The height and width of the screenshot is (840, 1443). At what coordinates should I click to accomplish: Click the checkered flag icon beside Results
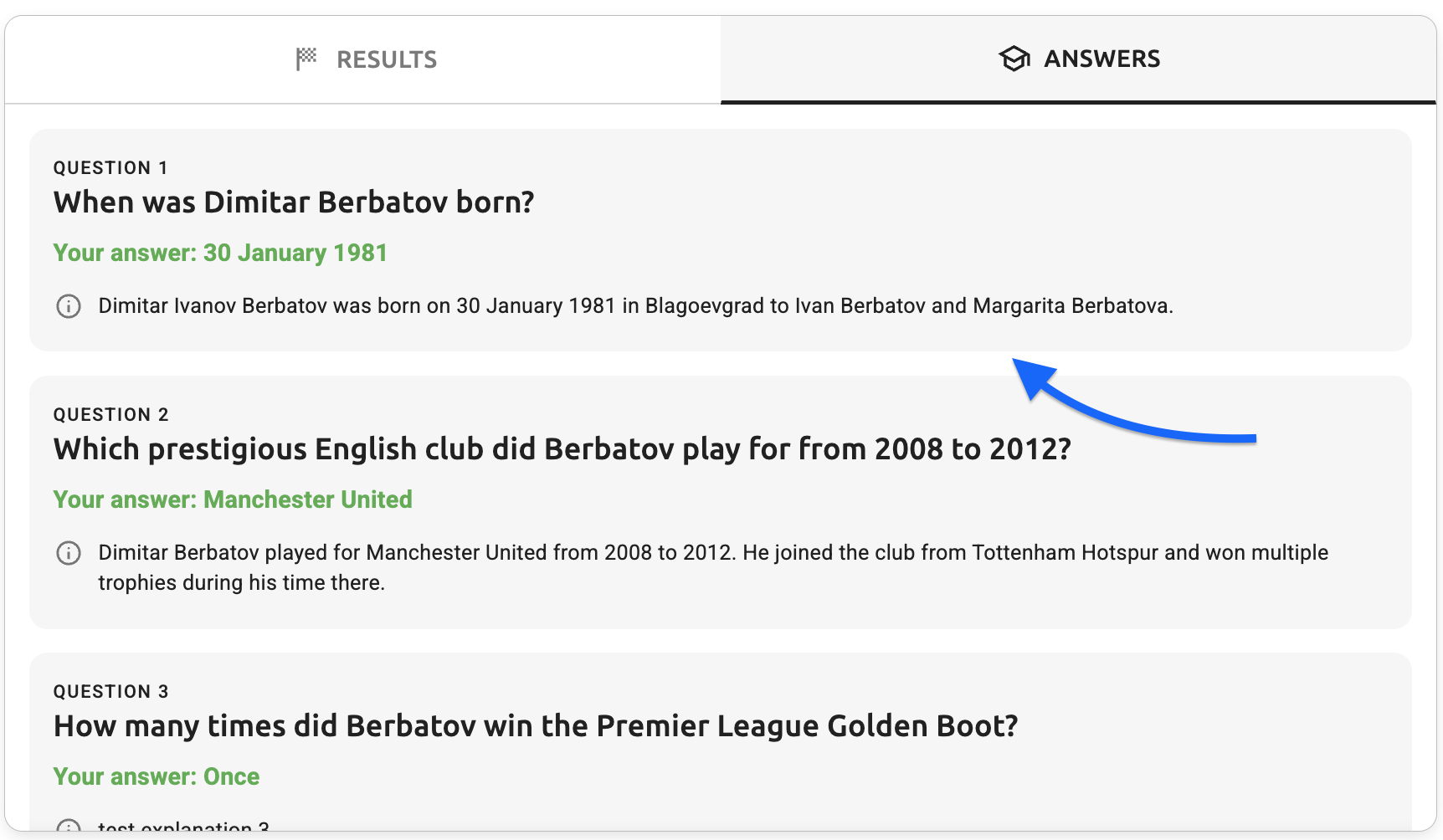pyautogui.click(x=306, y=59)
